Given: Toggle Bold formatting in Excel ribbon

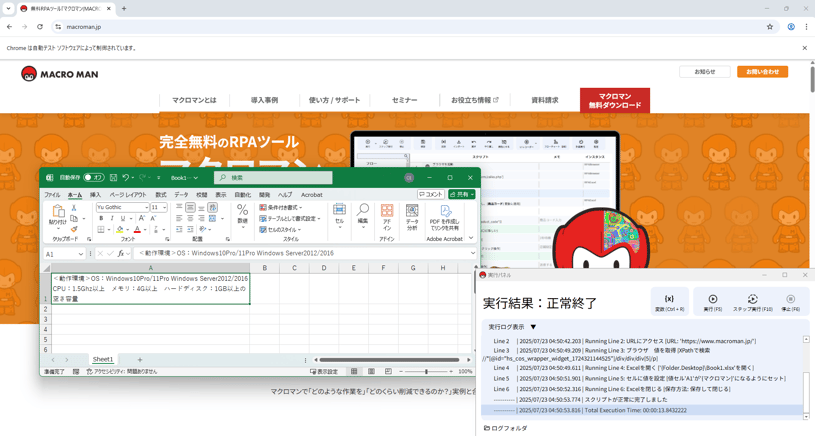Looking at the screenshot, I should (101, 218).
